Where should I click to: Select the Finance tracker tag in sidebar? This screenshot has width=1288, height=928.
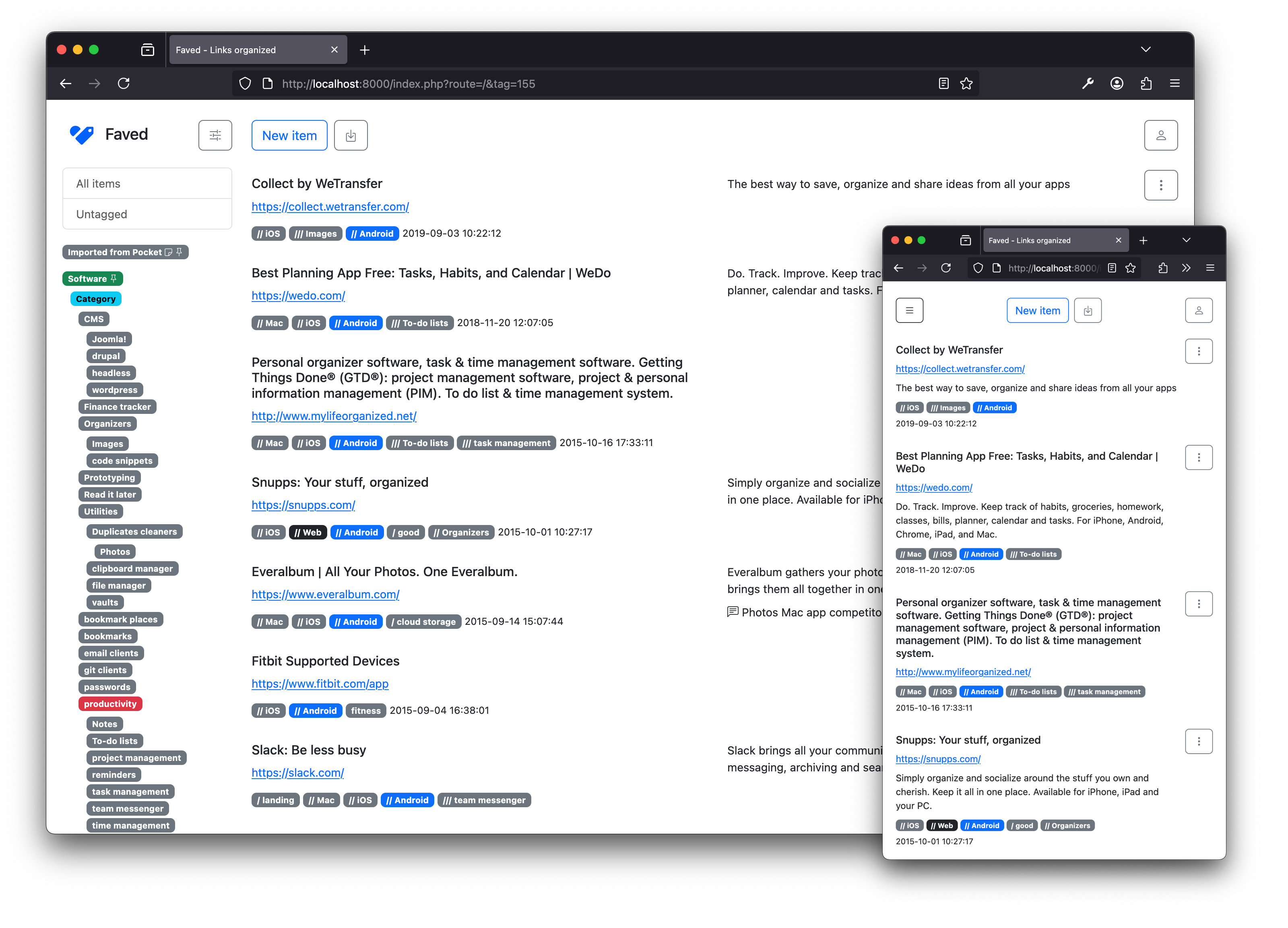click(117, 407)
